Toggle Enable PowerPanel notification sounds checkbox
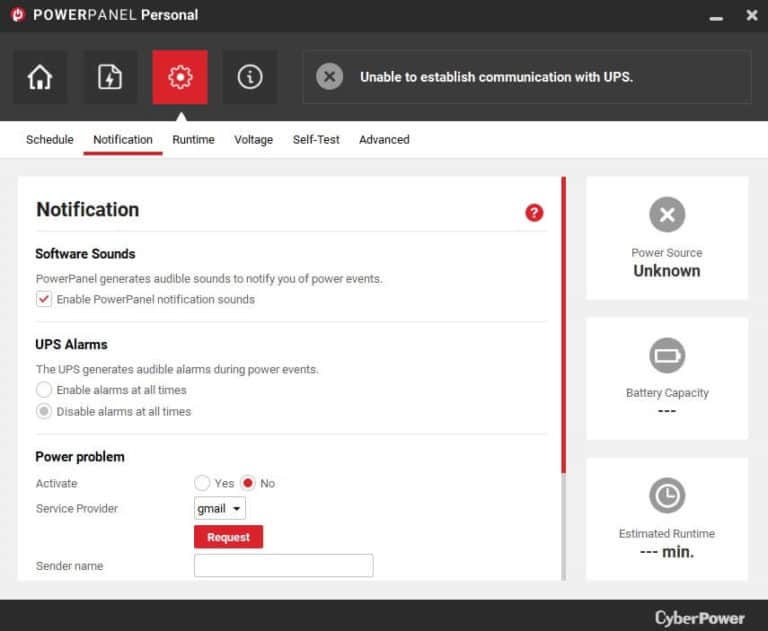The image size is (768, 631). (44, 299)
